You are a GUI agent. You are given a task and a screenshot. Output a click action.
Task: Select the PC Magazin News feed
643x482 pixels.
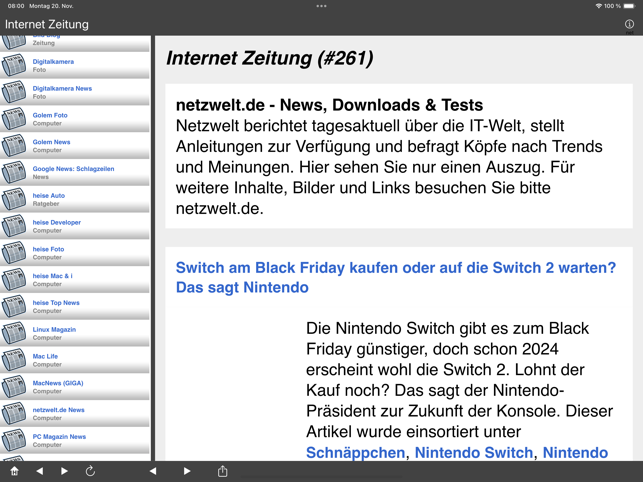tap(75, 441)
